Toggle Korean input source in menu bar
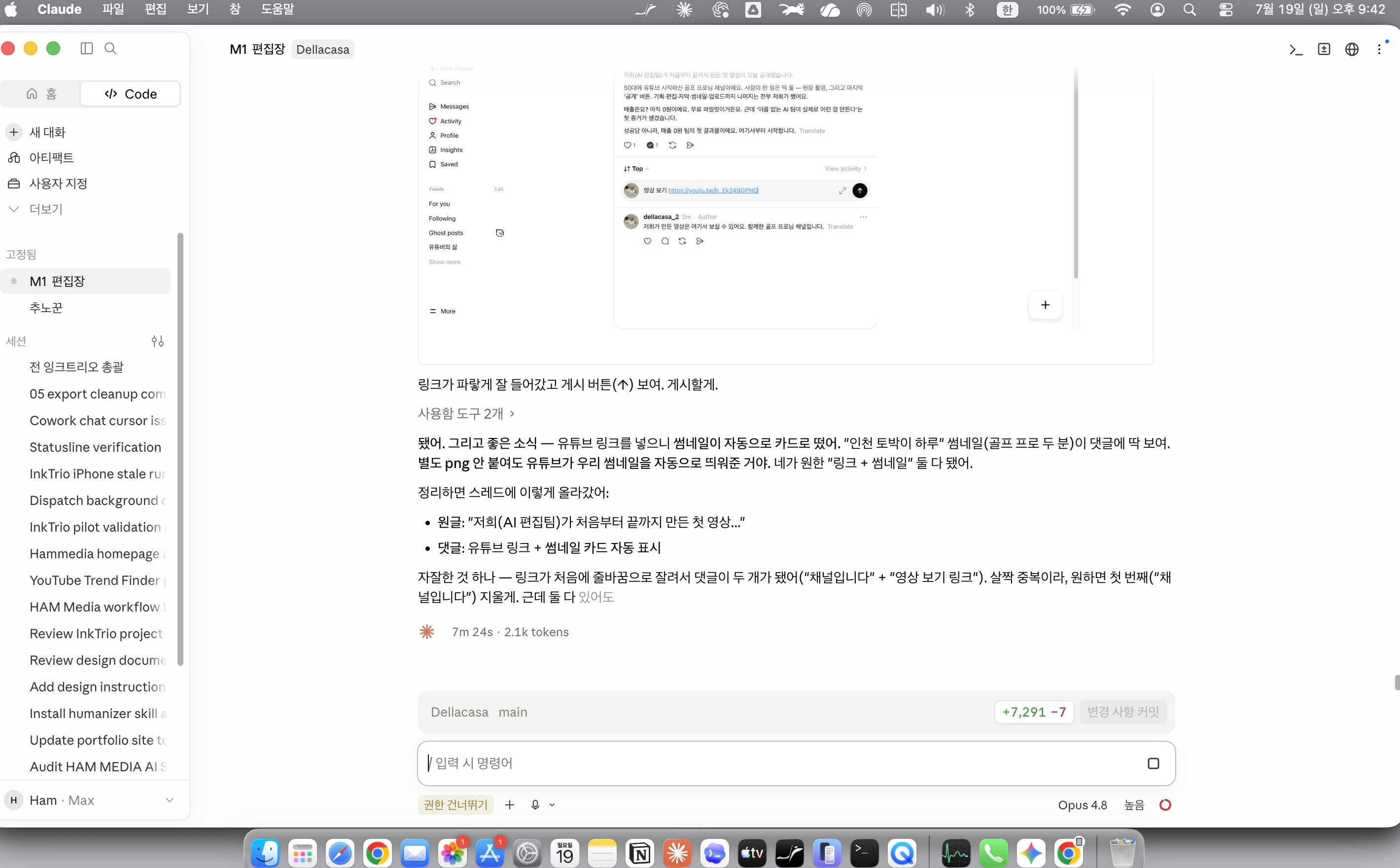Image resolution: width=1400 pixels, height=868 pixels. (1007, 10)
